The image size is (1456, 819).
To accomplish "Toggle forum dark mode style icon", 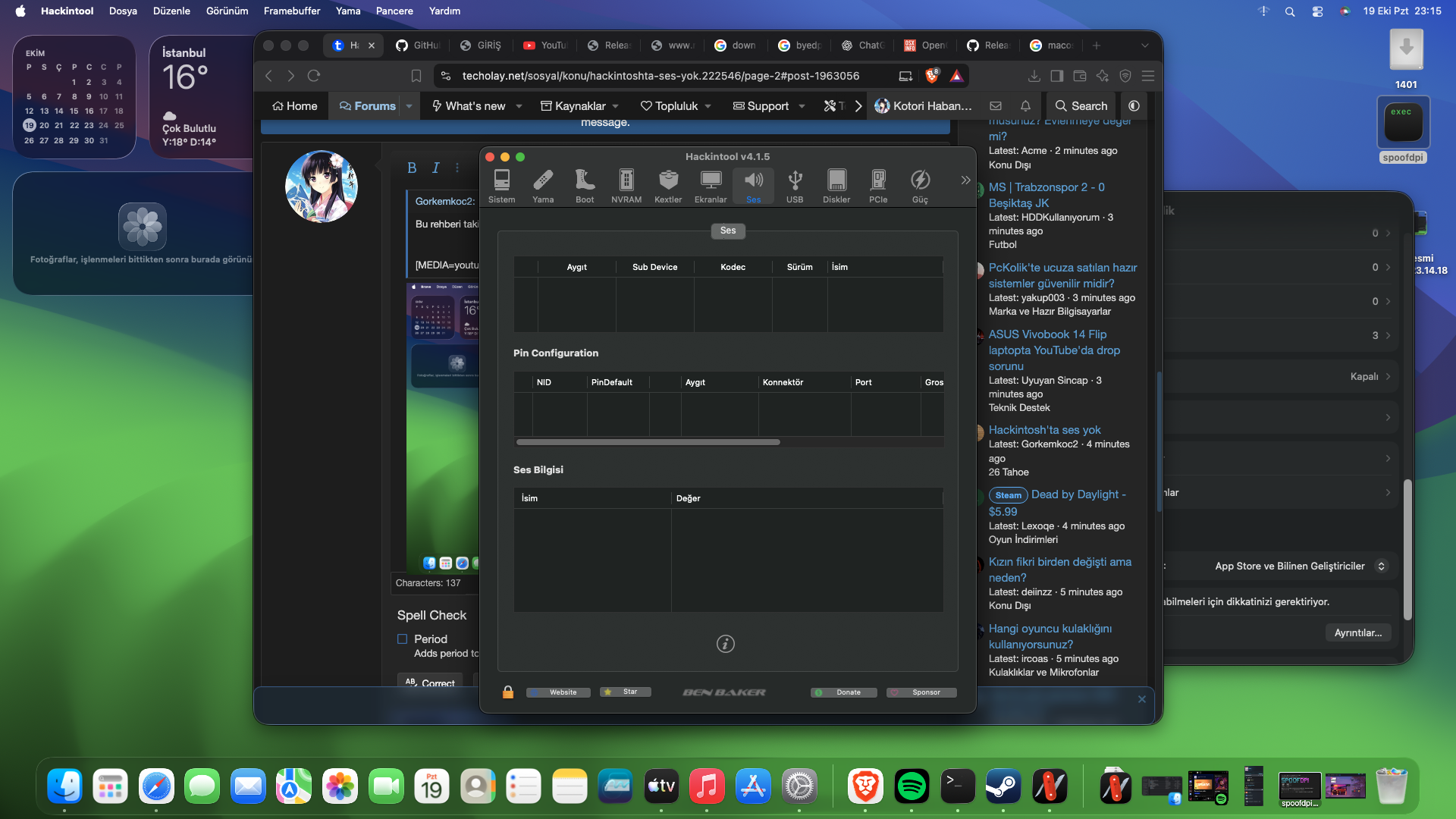I will coord(1134,106).
